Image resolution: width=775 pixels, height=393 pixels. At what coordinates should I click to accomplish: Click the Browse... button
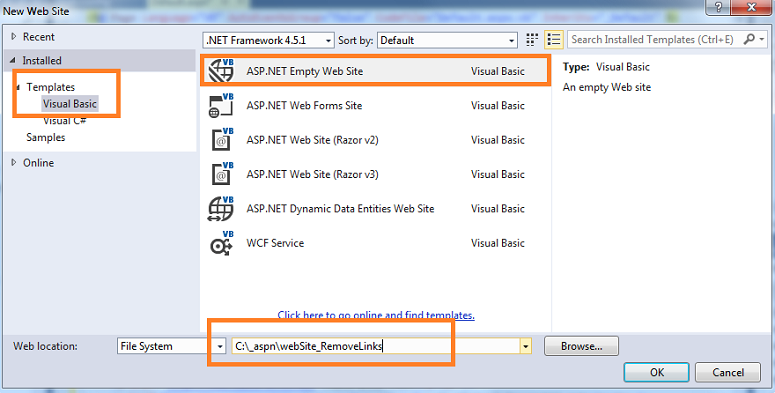(581, 346)
